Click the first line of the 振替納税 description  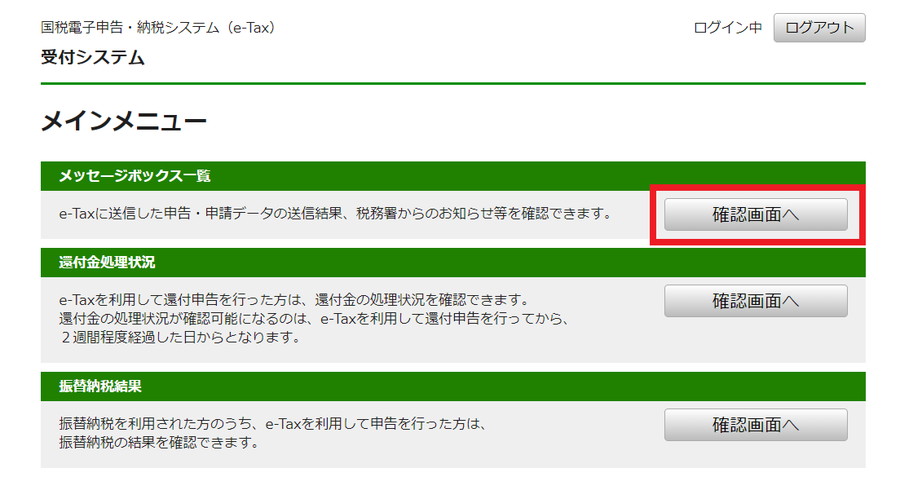pyautogui.click(x=273, y=424)
